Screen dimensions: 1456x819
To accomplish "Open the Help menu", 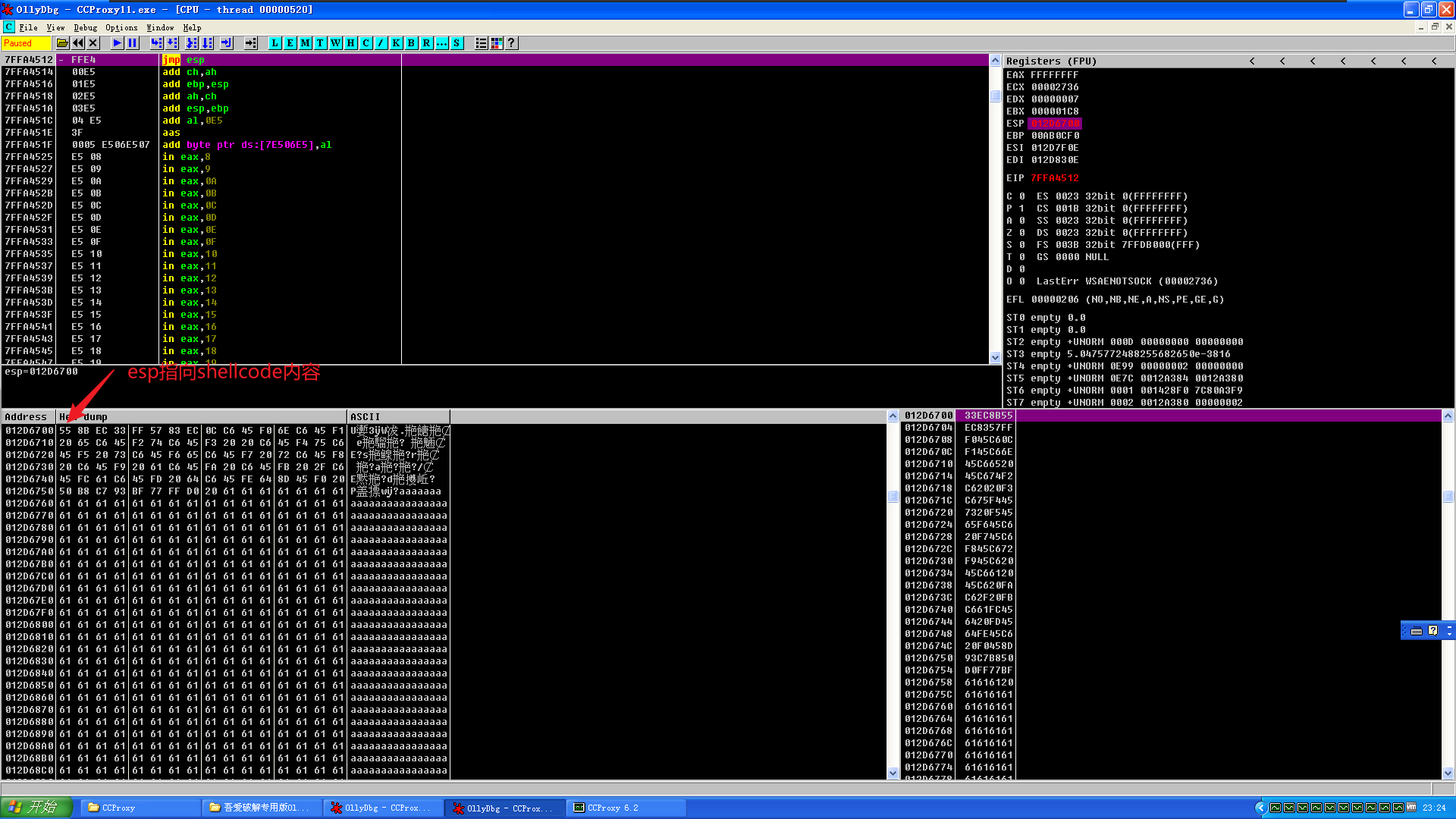I will pos(192,27).
